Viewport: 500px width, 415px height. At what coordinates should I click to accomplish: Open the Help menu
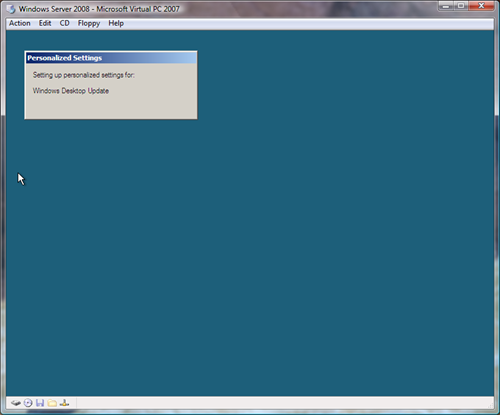[x=116, y=23]
